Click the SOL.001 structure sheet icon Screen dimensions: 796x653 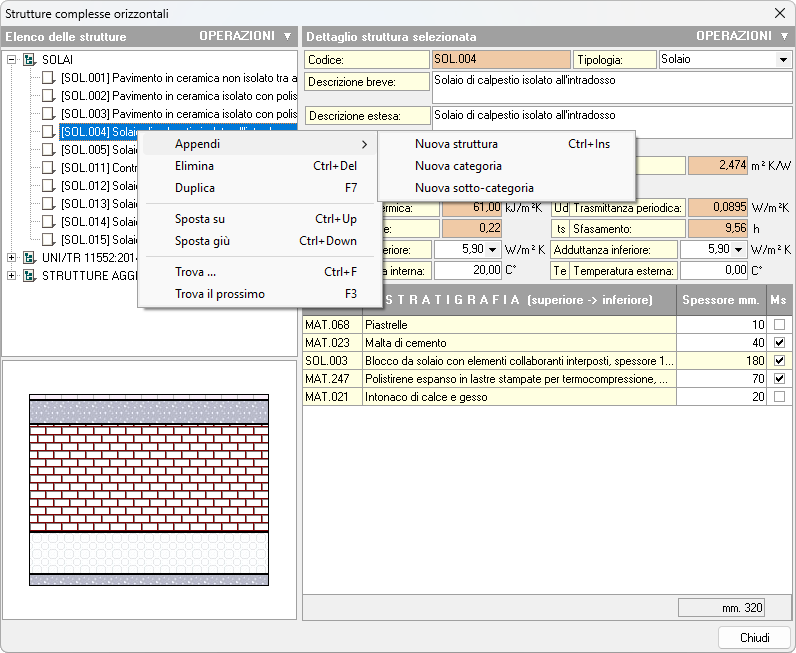(48, 78)
